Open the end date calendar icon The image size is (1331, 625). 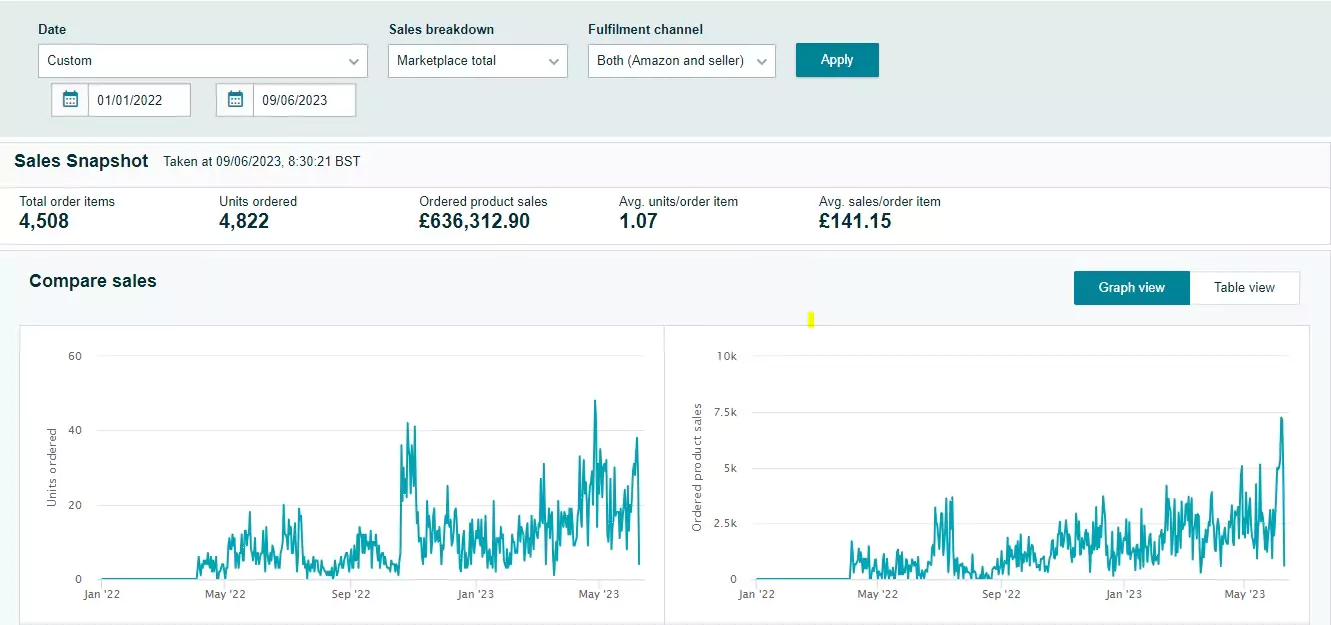coord(235,100)
